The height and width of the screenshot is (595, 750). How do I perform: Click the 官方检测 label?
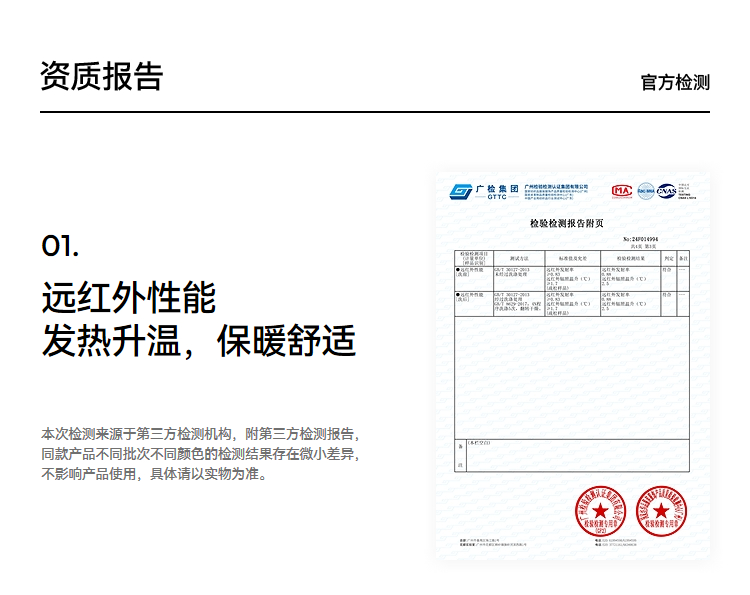click(x=675, y=82)
